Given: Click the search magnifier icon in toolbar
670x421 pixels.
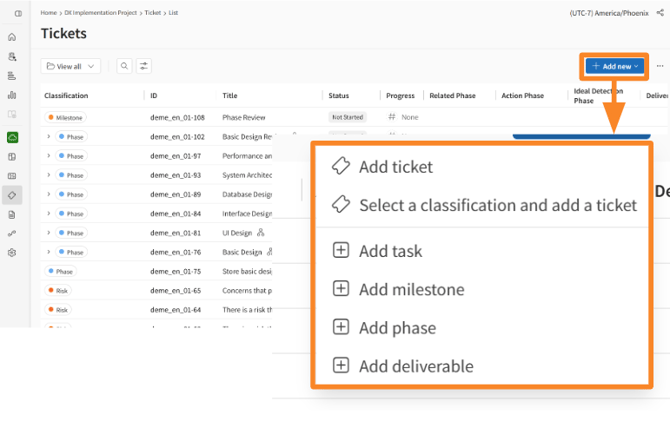Looking at the screenshot, I should click(124, 66).
